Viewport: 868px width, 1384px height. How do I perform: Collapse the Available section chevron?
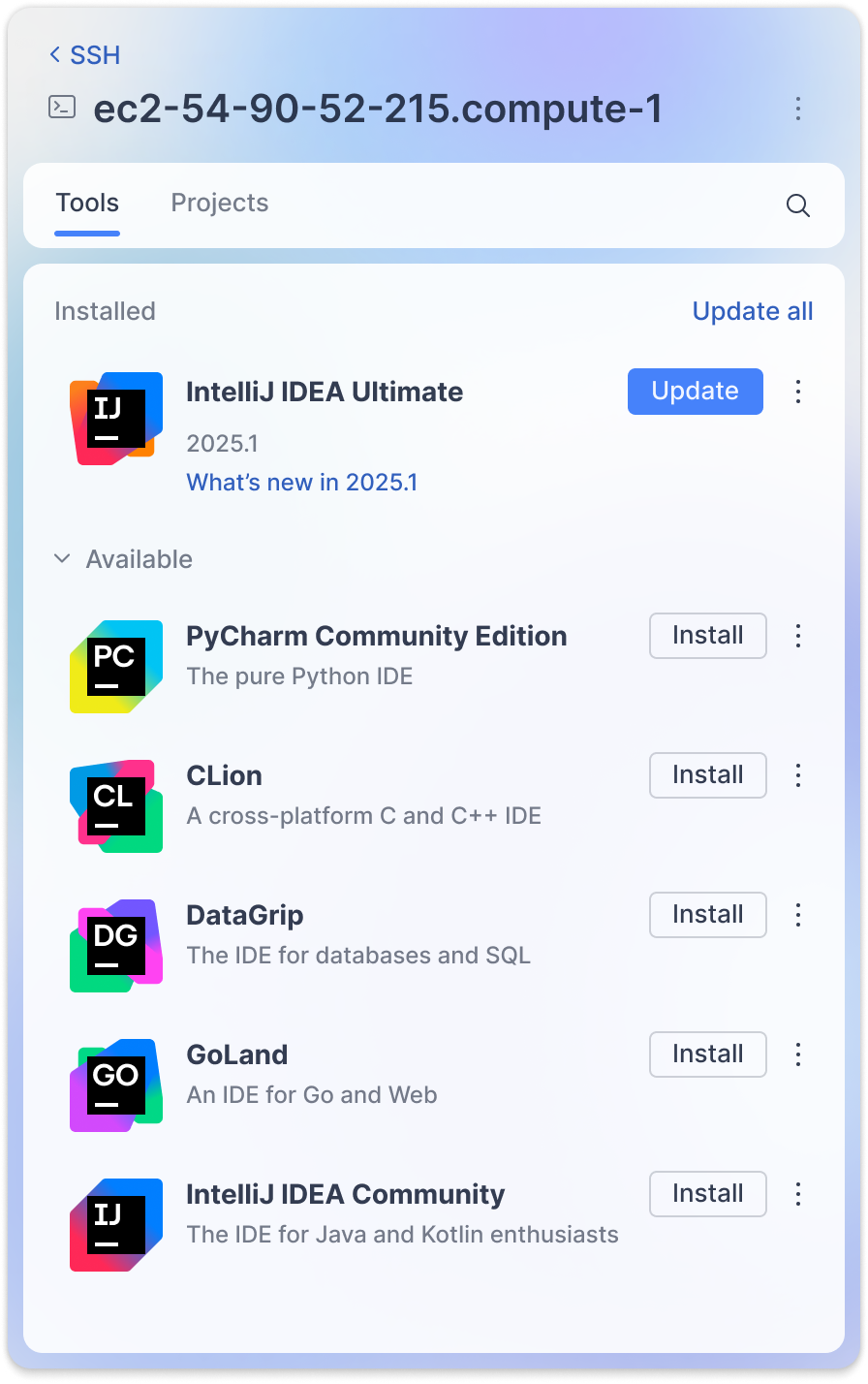point(62,559)
